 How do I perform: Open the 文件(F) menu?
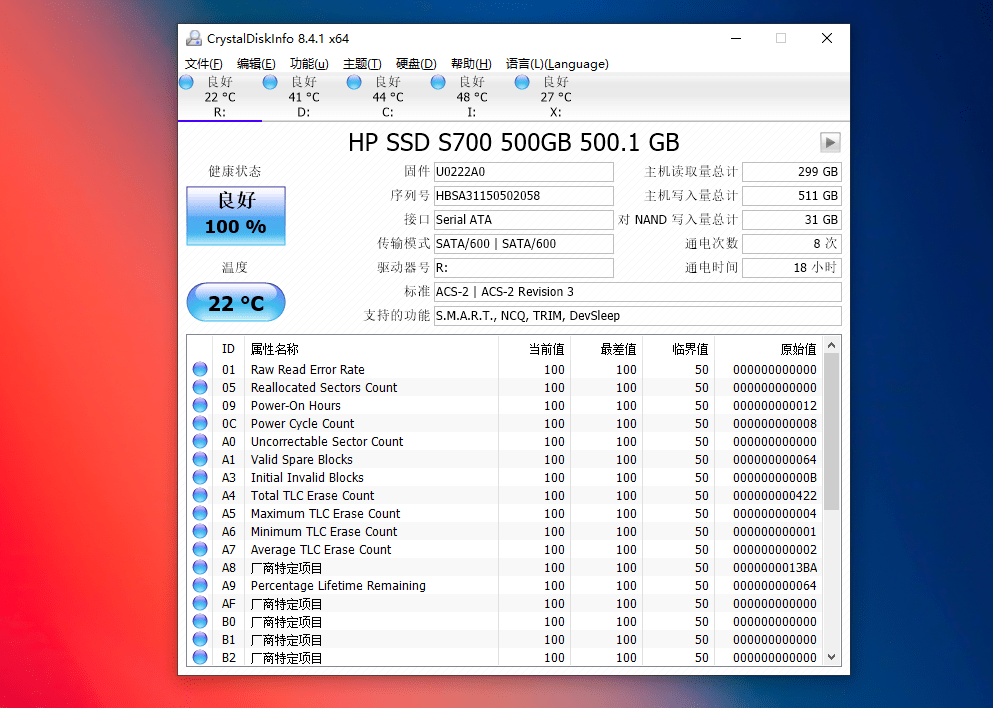203,64
